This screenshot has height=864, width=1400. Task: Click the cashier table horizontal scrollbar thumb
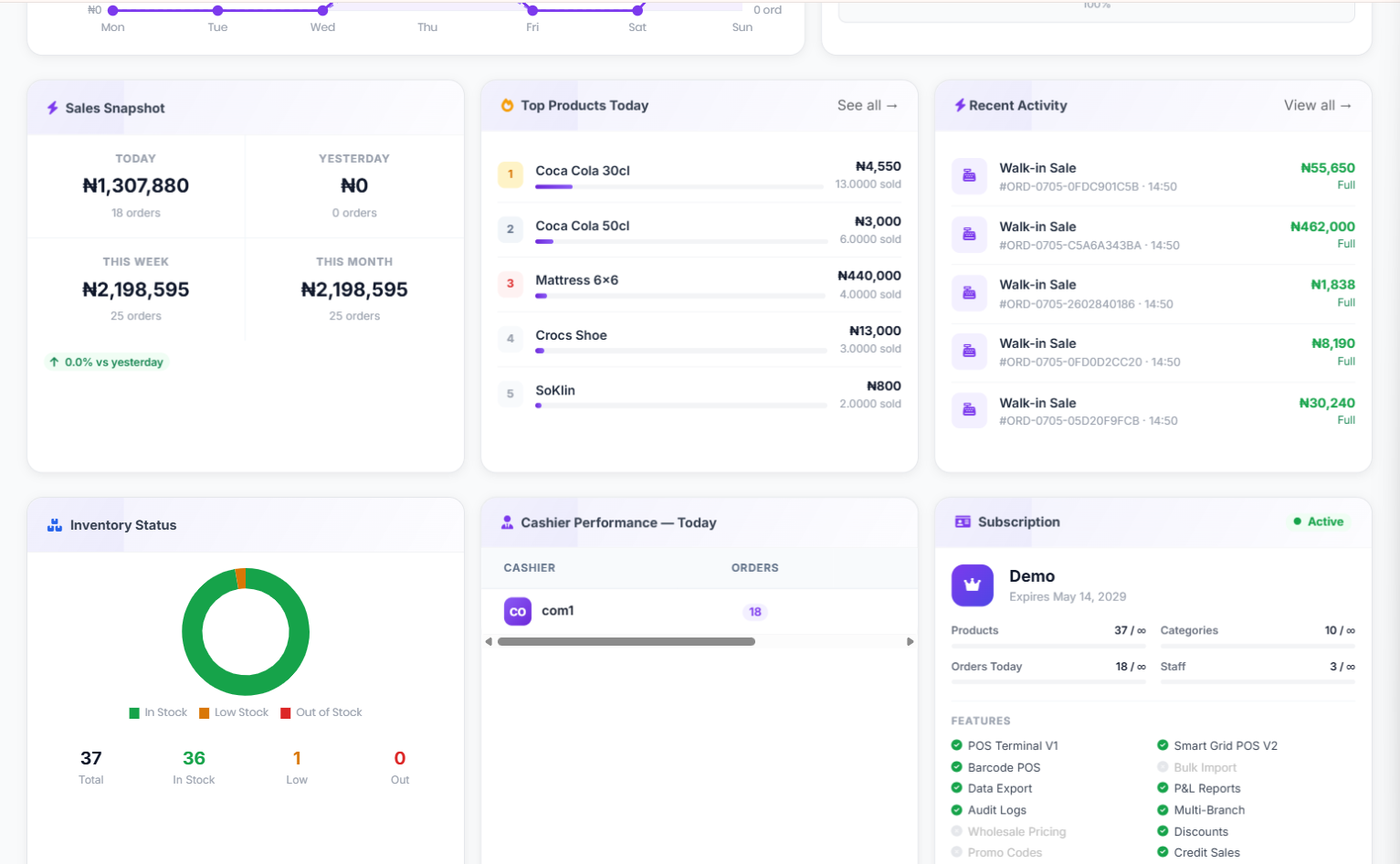click(x=626, y=642)
